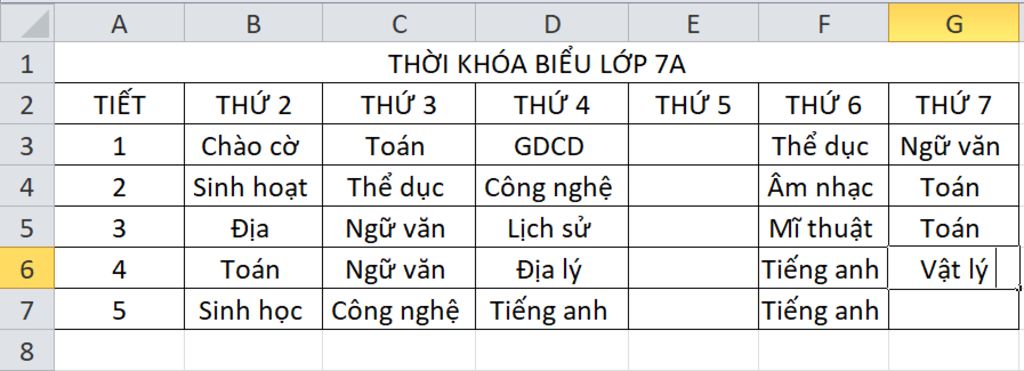This screenshot has width=1024, height=371.
Task: Select column A header
Action: [119, 24]
